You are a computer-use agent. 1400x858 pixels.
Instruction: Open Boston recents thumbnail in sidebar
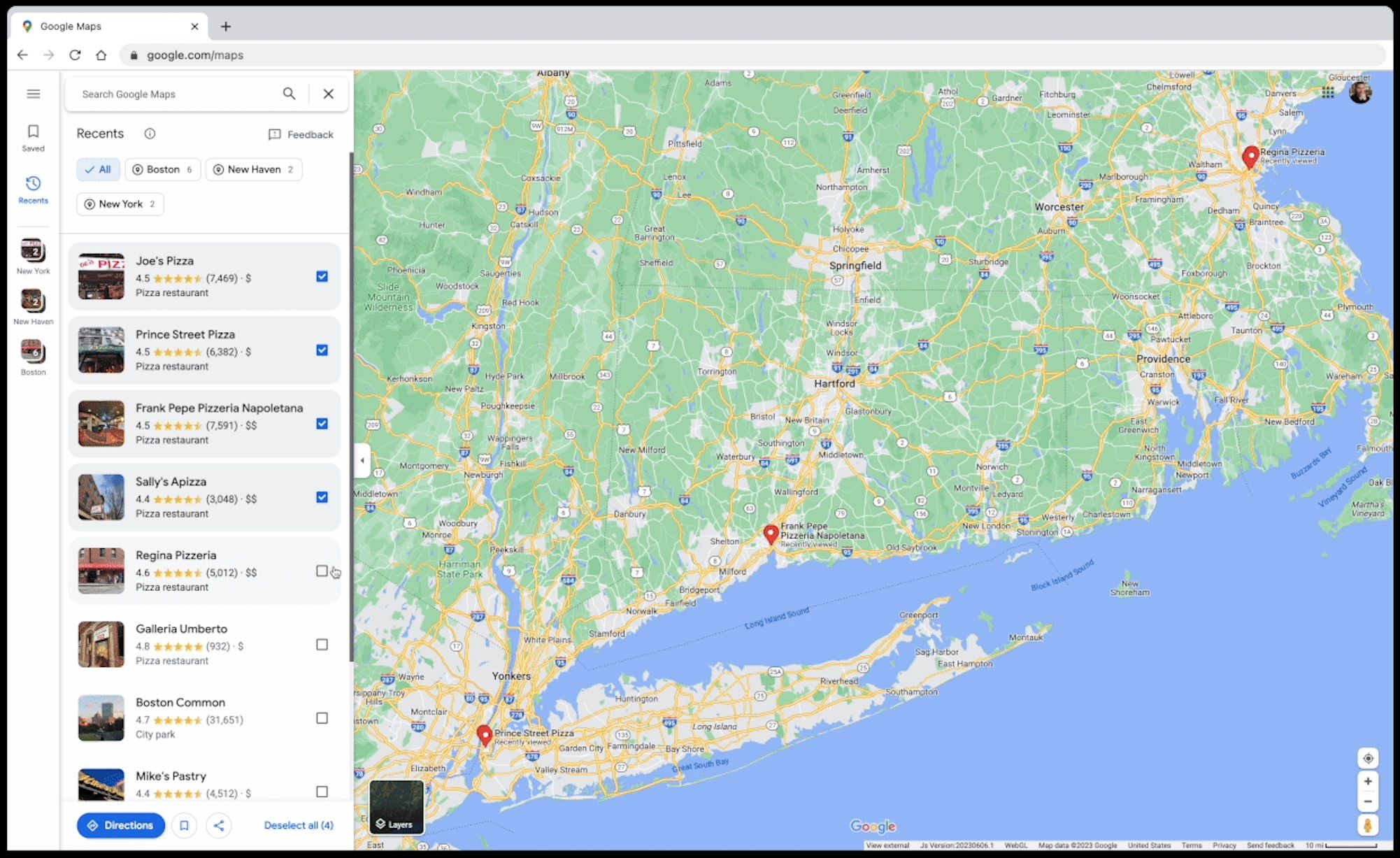click(33, 358)
